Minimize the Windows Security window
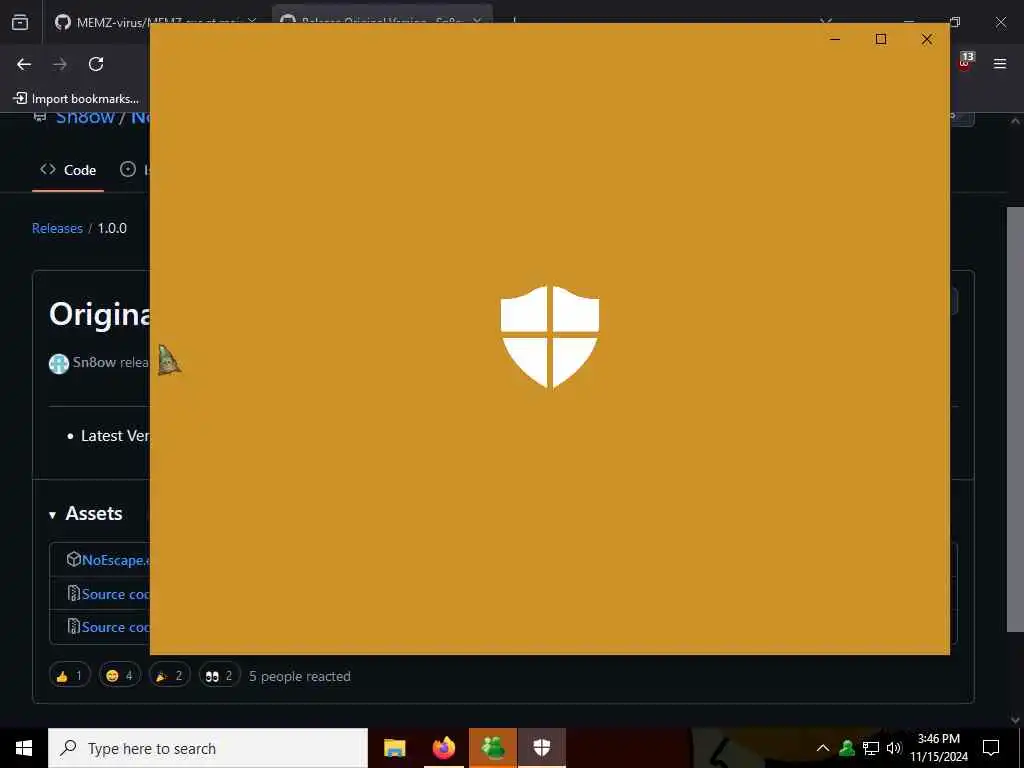Image resolution: width=1024 pixels, height=768 pixels. [835, 39]
